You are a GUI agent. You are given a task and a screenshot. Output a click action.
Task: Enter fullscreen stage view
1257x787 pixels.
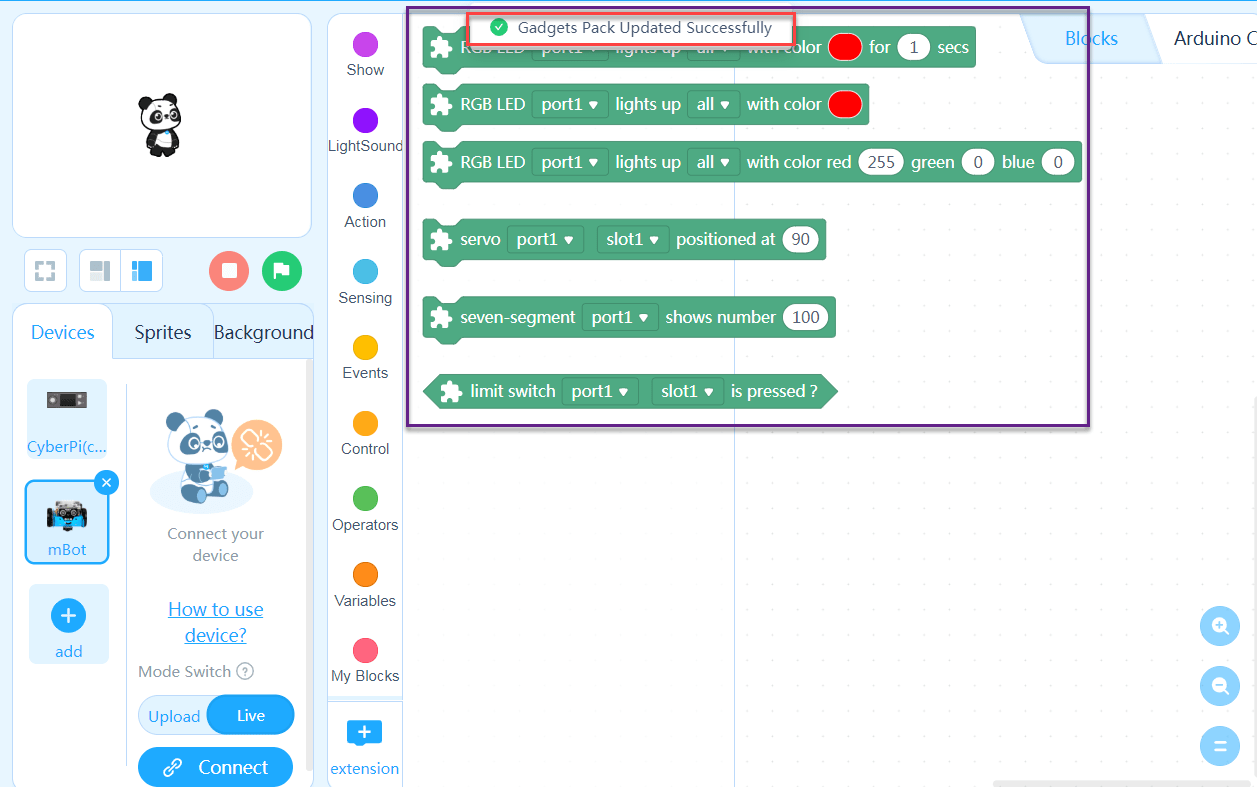click(x=45, y=270)
